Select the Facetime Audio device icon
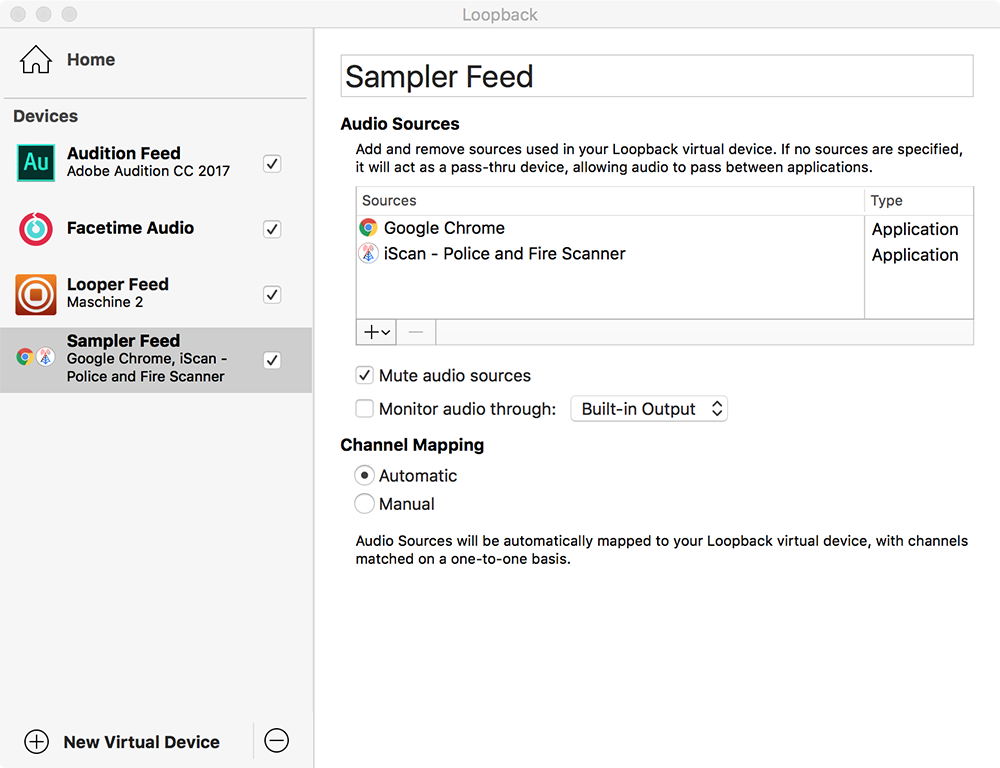Viewport: 1000px width, 768px height. pos(36,229)
